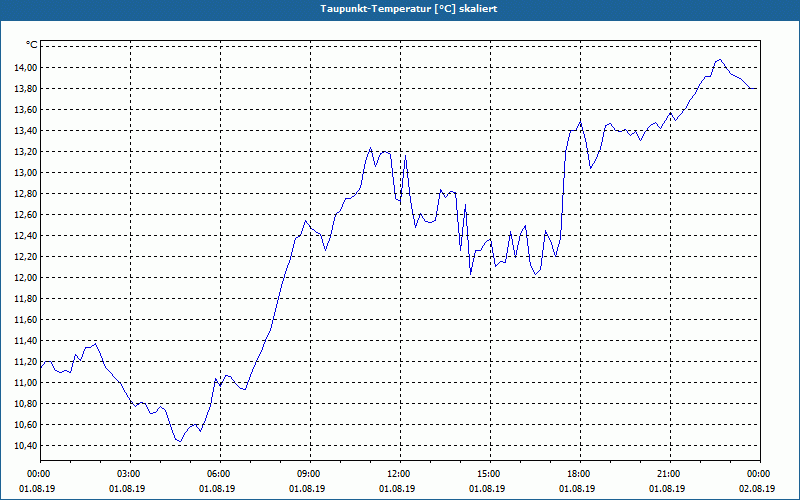This screenshot has height=500, width=800.
Task: Click the 13,80 y-axis value
Action: click(x=27, y=89)
